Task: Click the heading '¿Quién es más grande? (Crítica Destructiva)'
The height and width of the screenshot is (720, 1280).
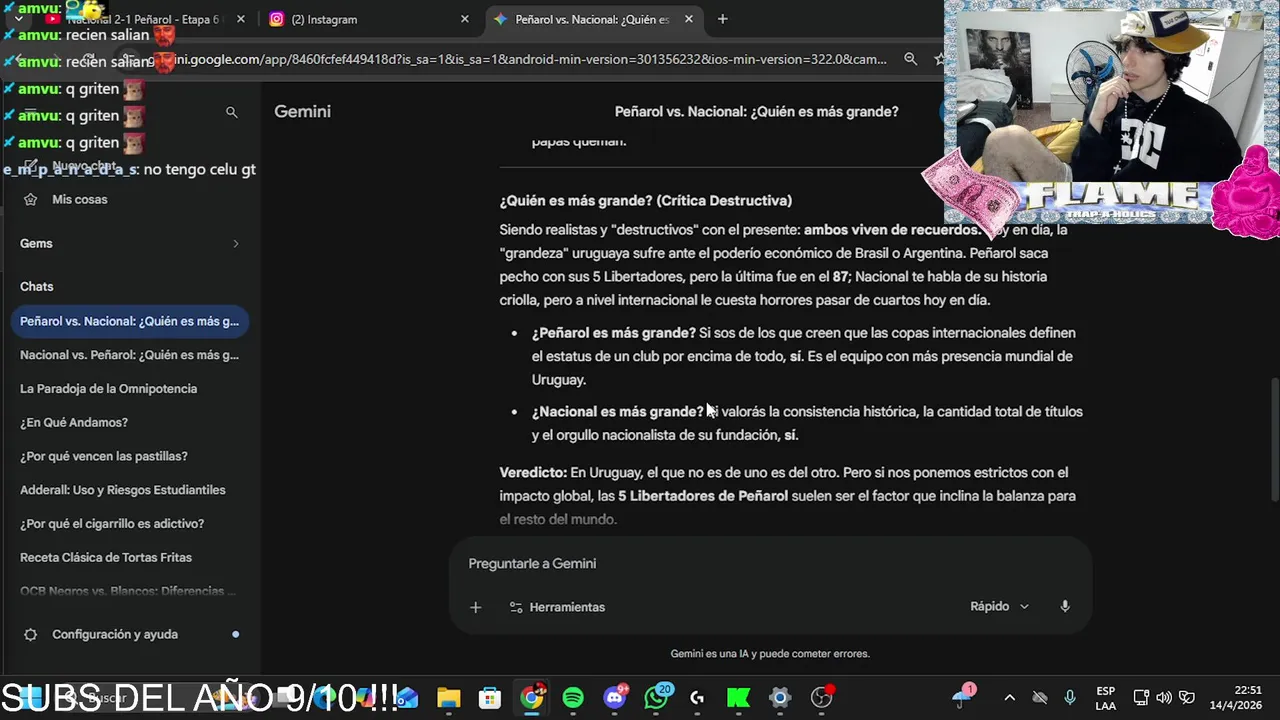Action: (x=646, y=201)
